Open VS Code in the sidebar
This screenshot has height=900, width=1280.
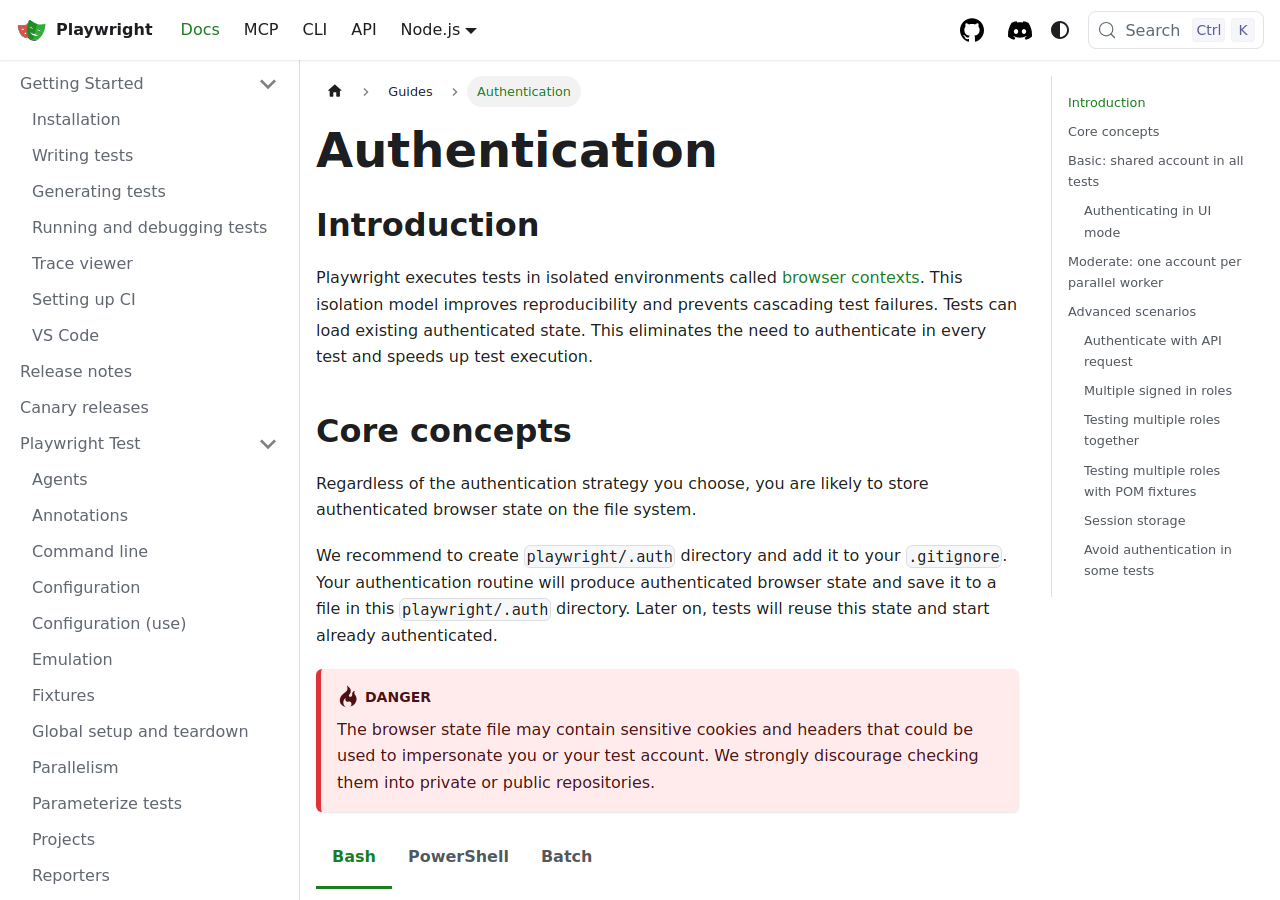[x=65, y=336]
